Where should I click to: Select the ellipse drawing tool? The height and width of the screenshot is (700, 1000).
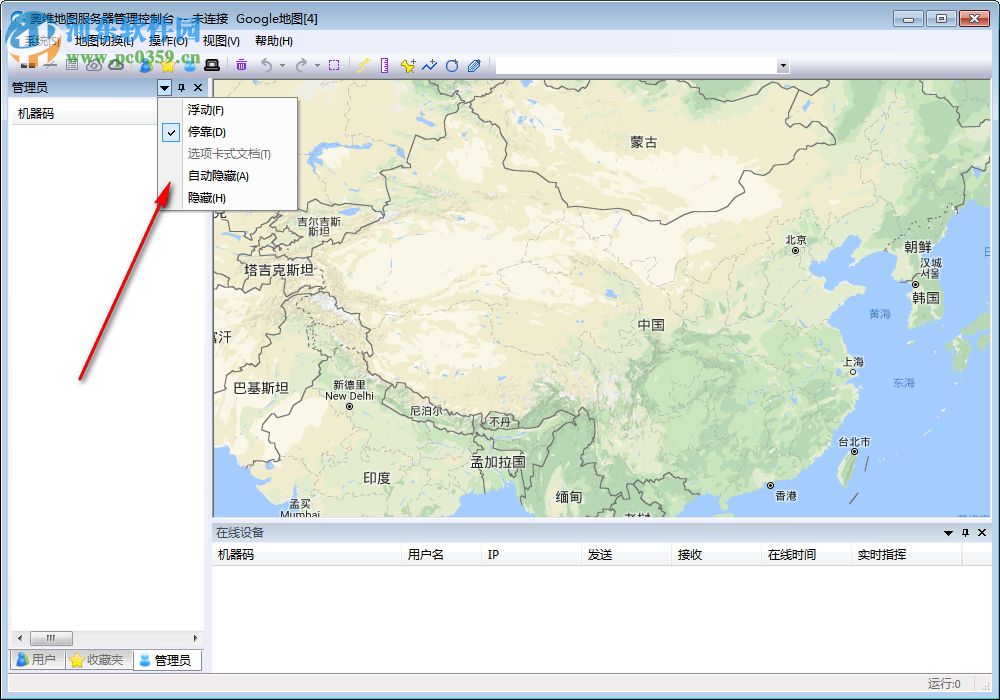(452, 65)
